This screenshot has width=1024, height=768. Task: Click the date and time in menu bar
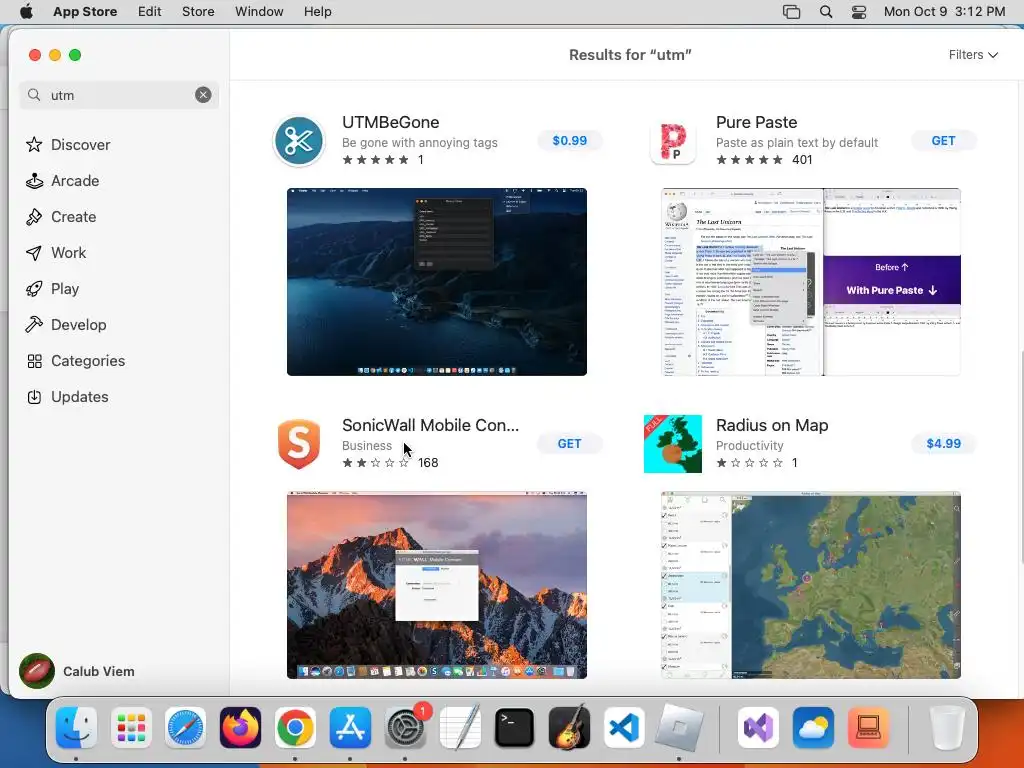(944, 12)
